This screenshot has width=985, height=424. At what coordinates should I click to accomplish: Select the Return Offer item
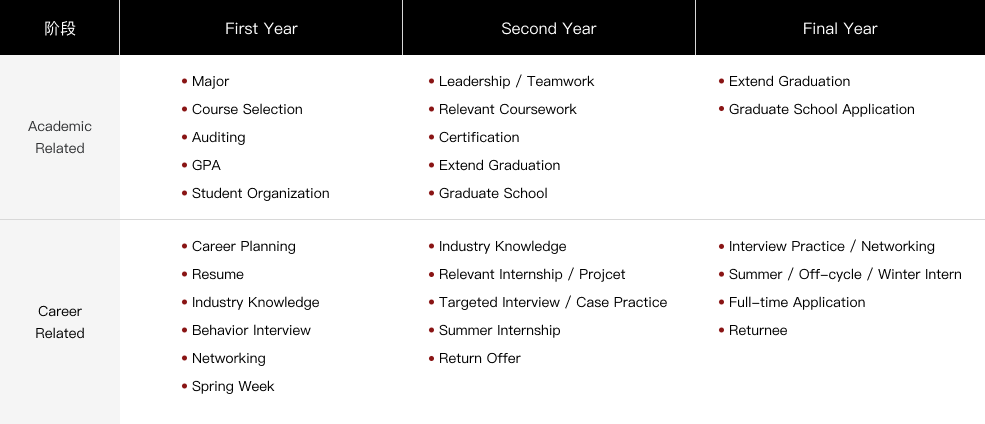click(x=479, y=358)
